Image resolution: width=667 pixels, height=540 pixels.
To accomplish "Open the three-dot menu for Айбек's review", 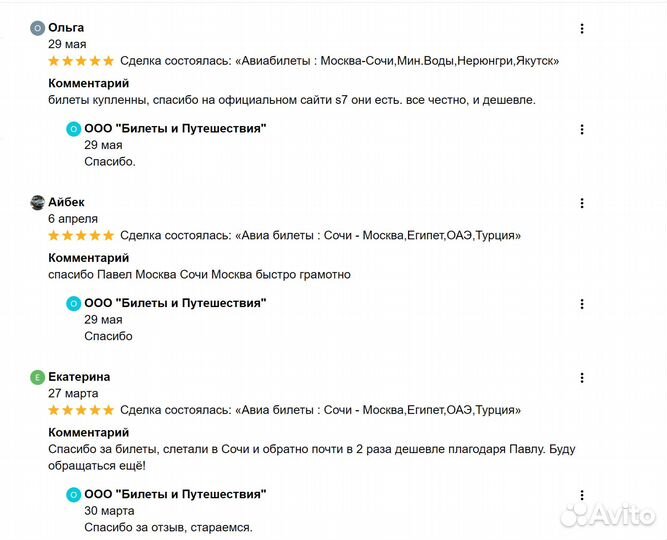I will [x=581, y=203].
